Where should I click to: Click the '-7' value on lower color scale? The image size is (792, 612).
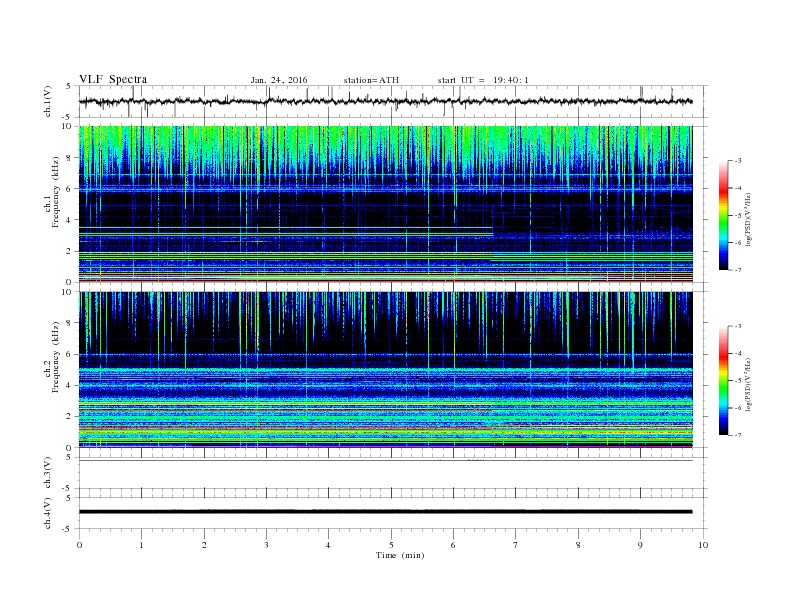[x=738, y=435]
